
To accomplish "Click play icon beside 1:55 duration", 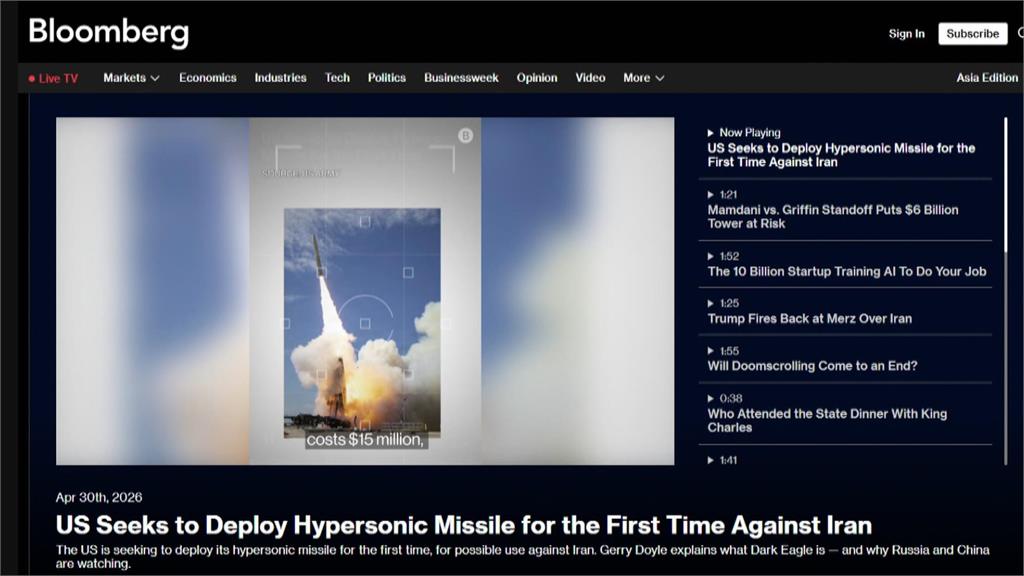I will coord(711,351).
